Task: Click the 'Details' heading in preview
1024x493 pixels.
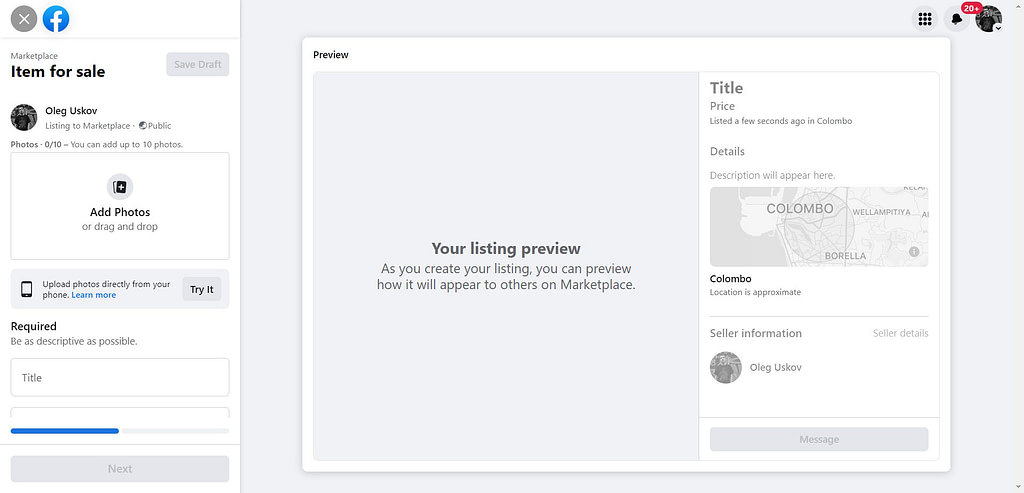Action: (728, 151)
